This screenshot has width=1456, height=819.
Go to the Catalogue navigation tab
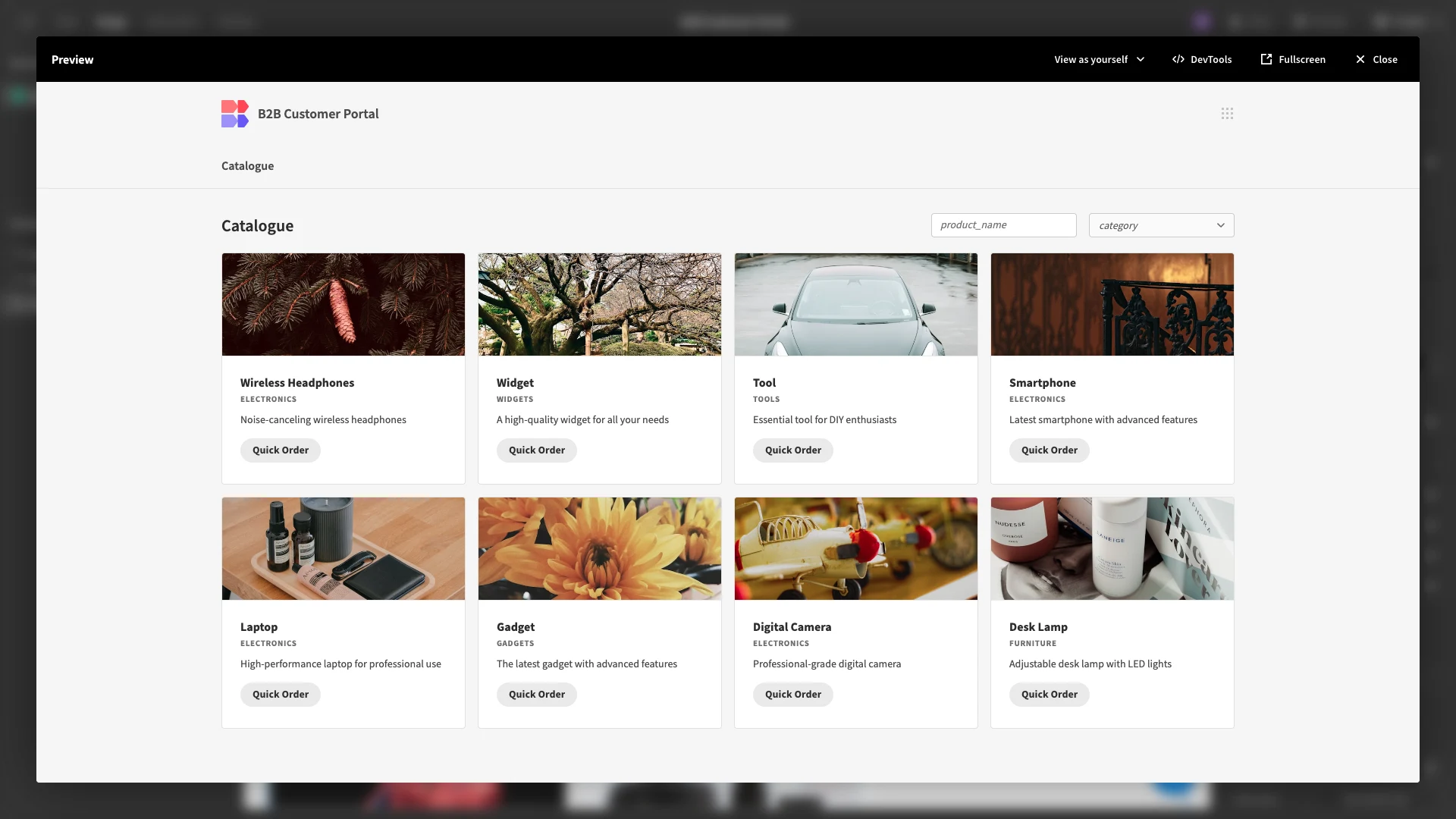(x=247, y=166)
